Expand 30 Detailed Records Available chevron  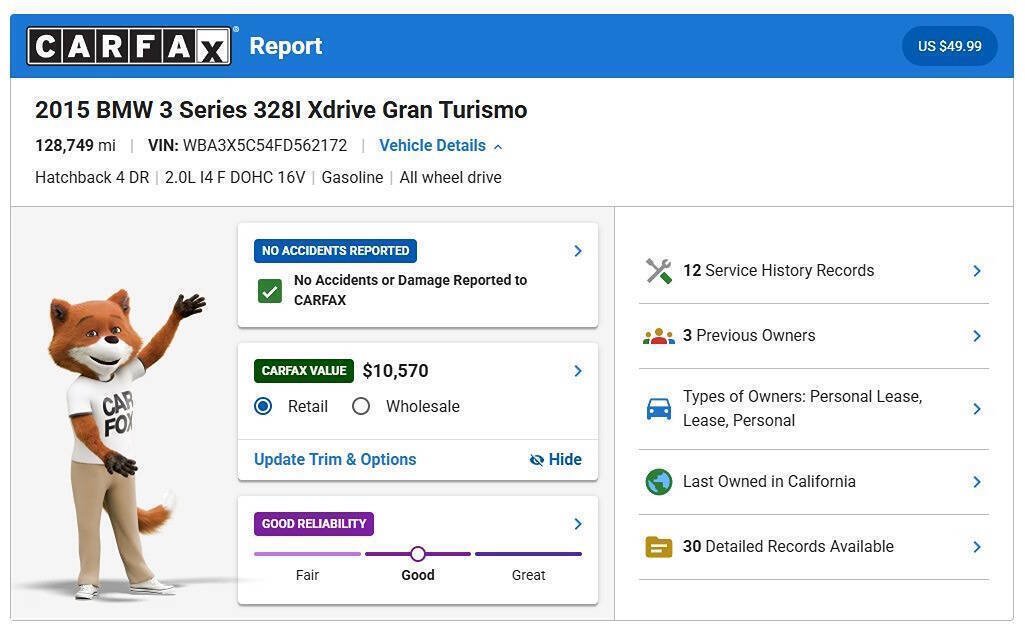point(977,547)
